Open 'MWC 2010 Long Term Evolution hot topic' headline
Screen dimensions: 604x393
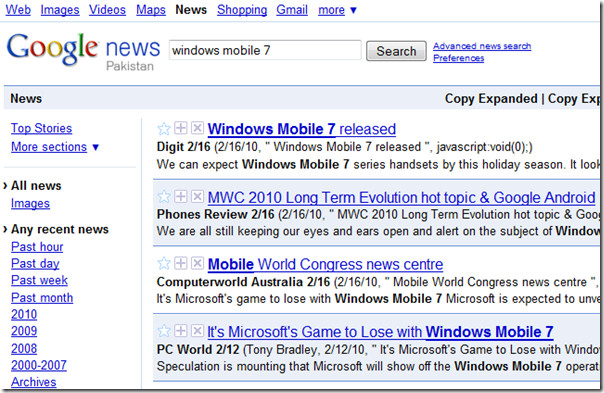(401, 198)
